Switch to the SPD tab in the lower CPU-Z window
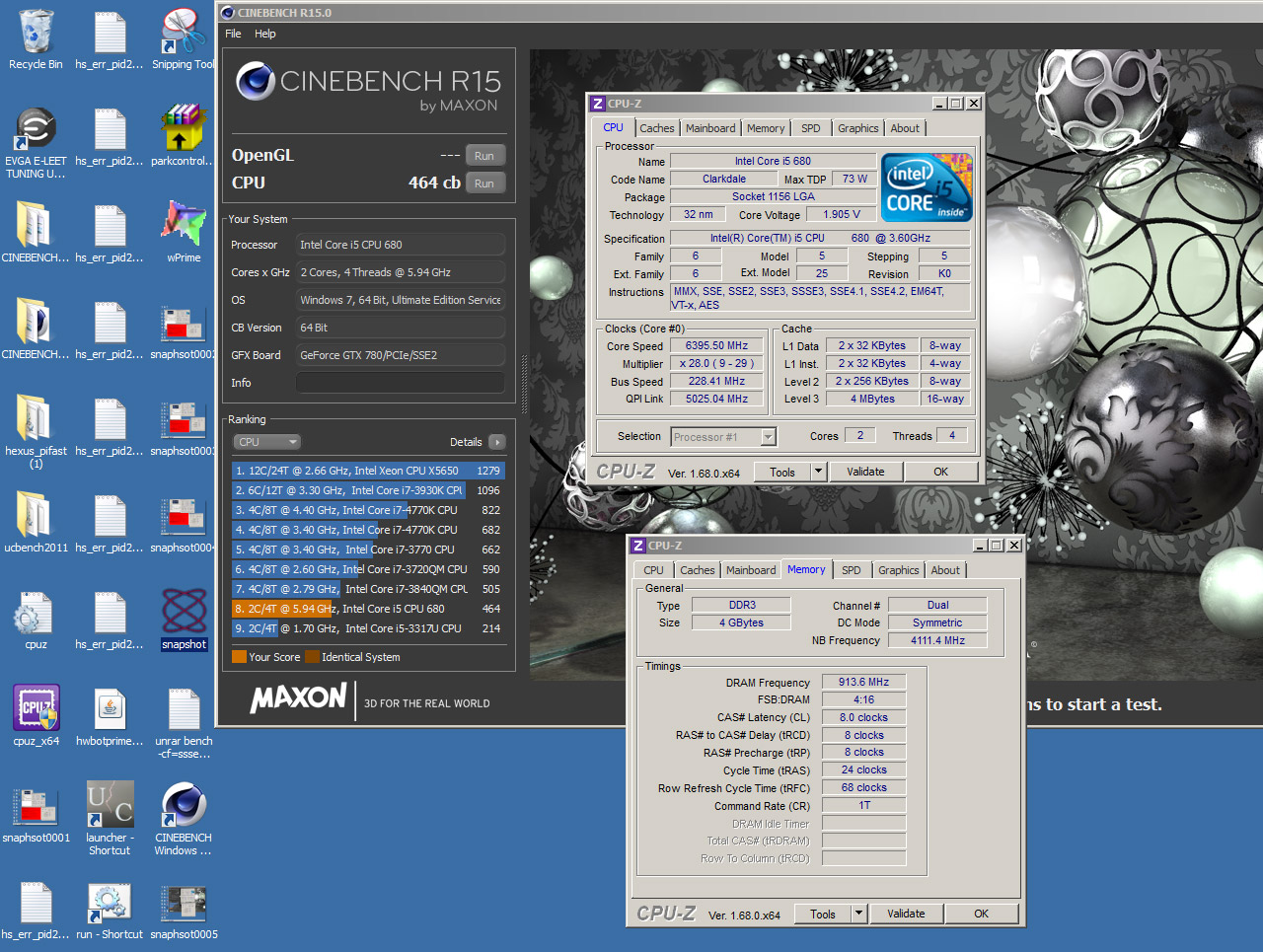1263x952 pixels. 851,570
